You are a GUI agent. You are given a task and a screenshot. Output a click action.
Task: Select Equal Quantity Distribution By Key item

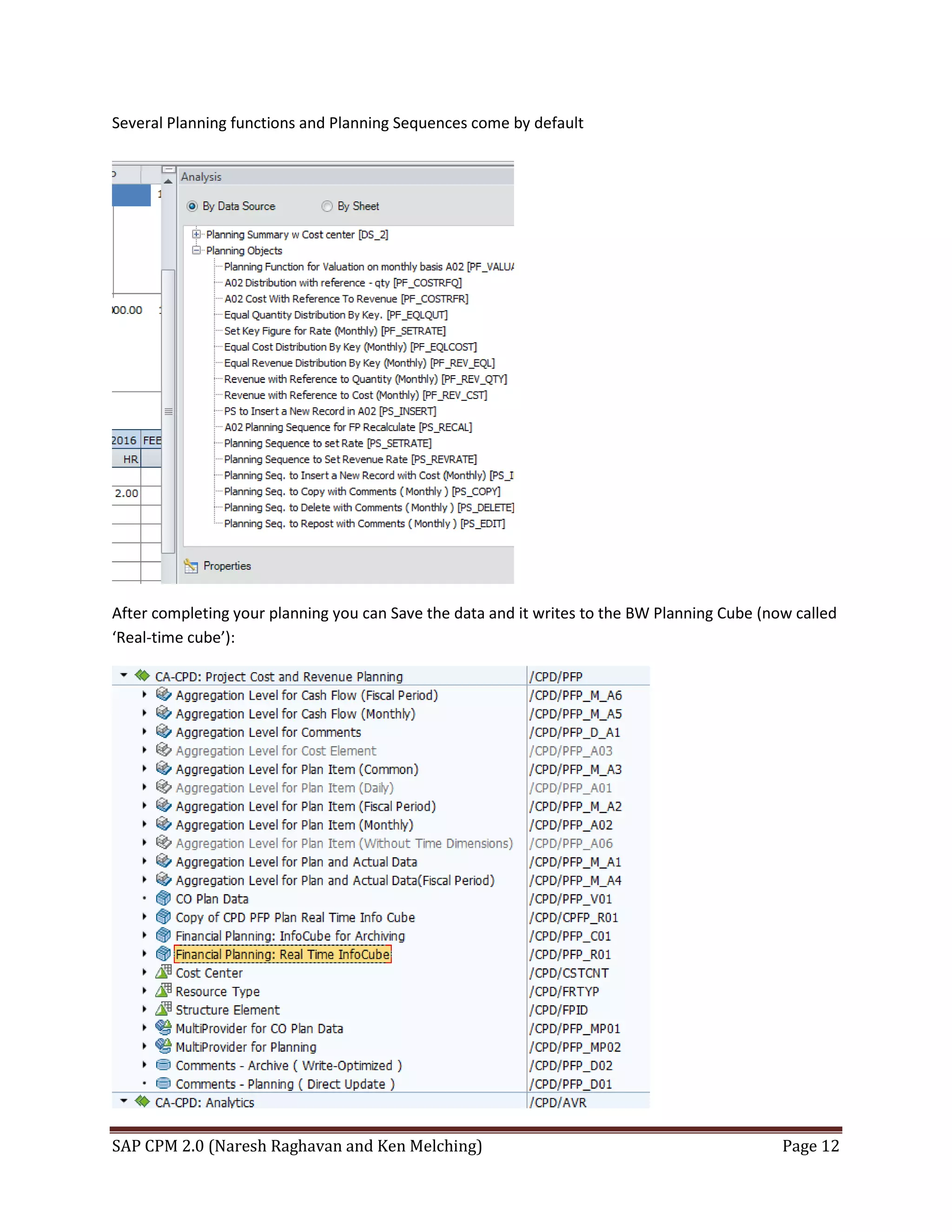click(336, 315)
